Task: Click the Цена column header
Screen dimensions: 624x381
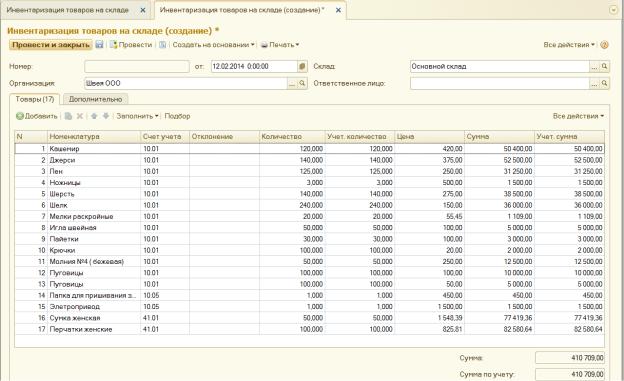Action: point(429,137)
